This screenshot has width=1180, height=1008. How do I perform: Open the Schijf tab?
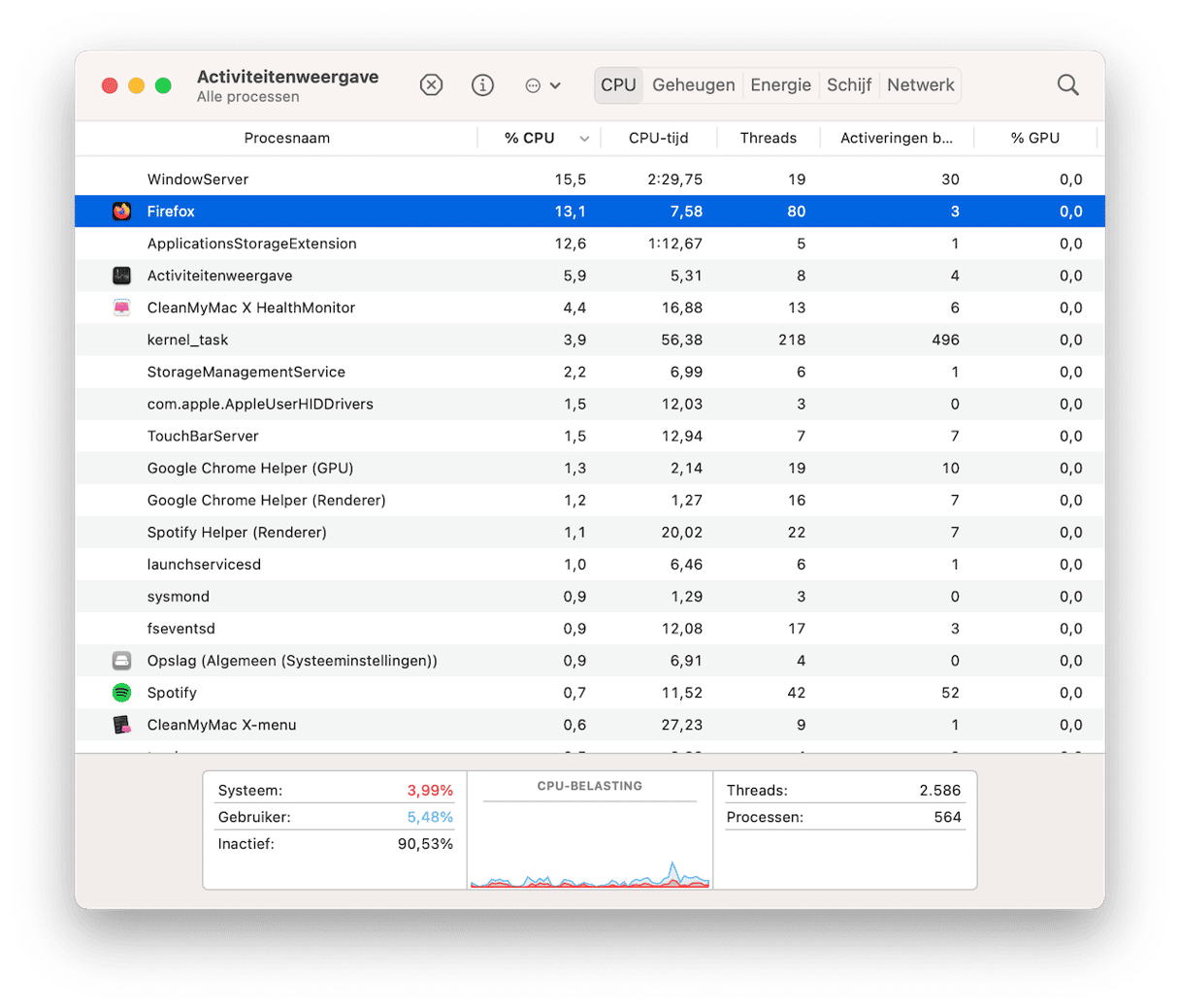point(849,85)
